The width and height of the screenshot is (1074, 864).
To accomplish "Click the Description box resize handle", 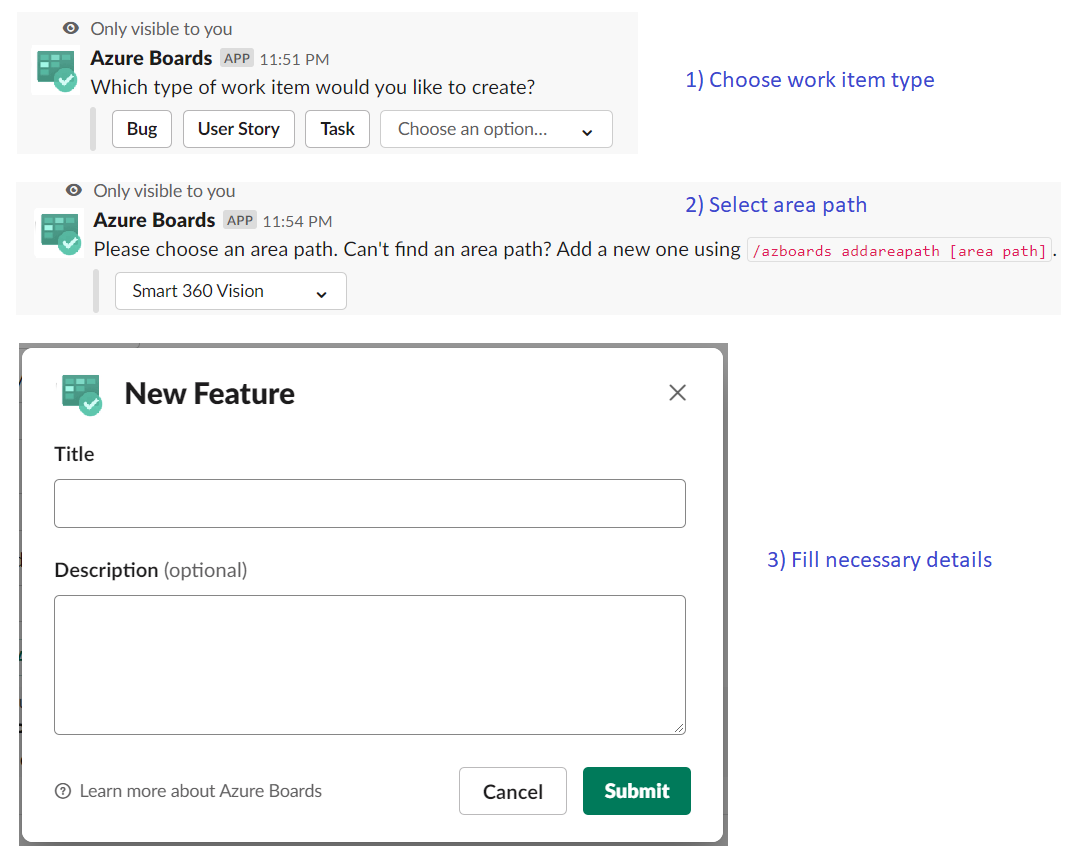I will point(679,728).
